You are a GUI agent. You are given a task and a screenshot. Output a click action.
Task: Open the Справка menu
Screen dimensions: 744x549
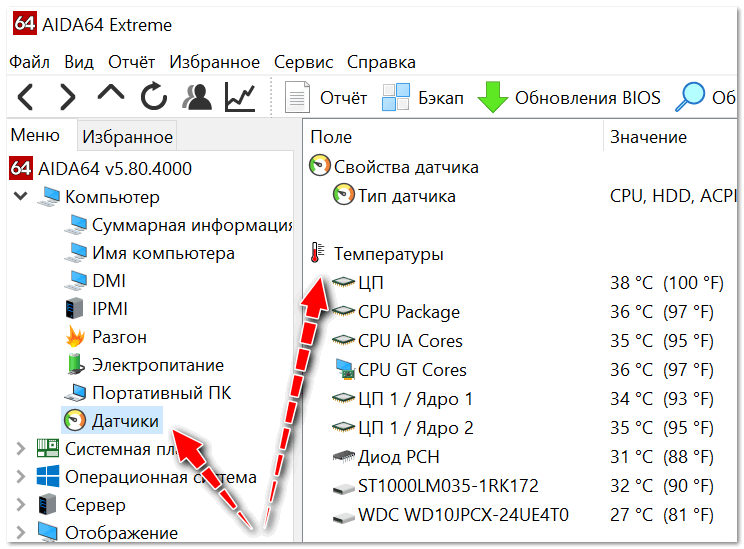pyautogui.click(x=381, y=62)
